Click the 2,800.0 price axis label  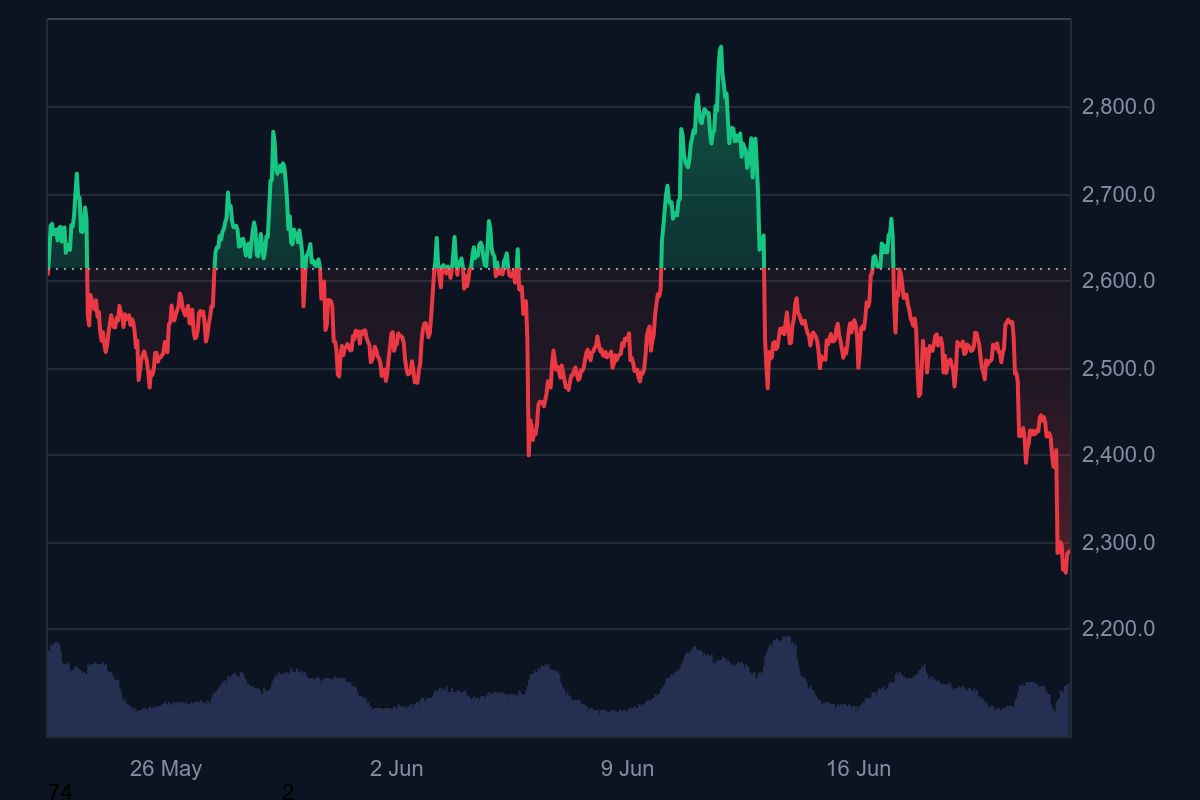[1118, 107]
